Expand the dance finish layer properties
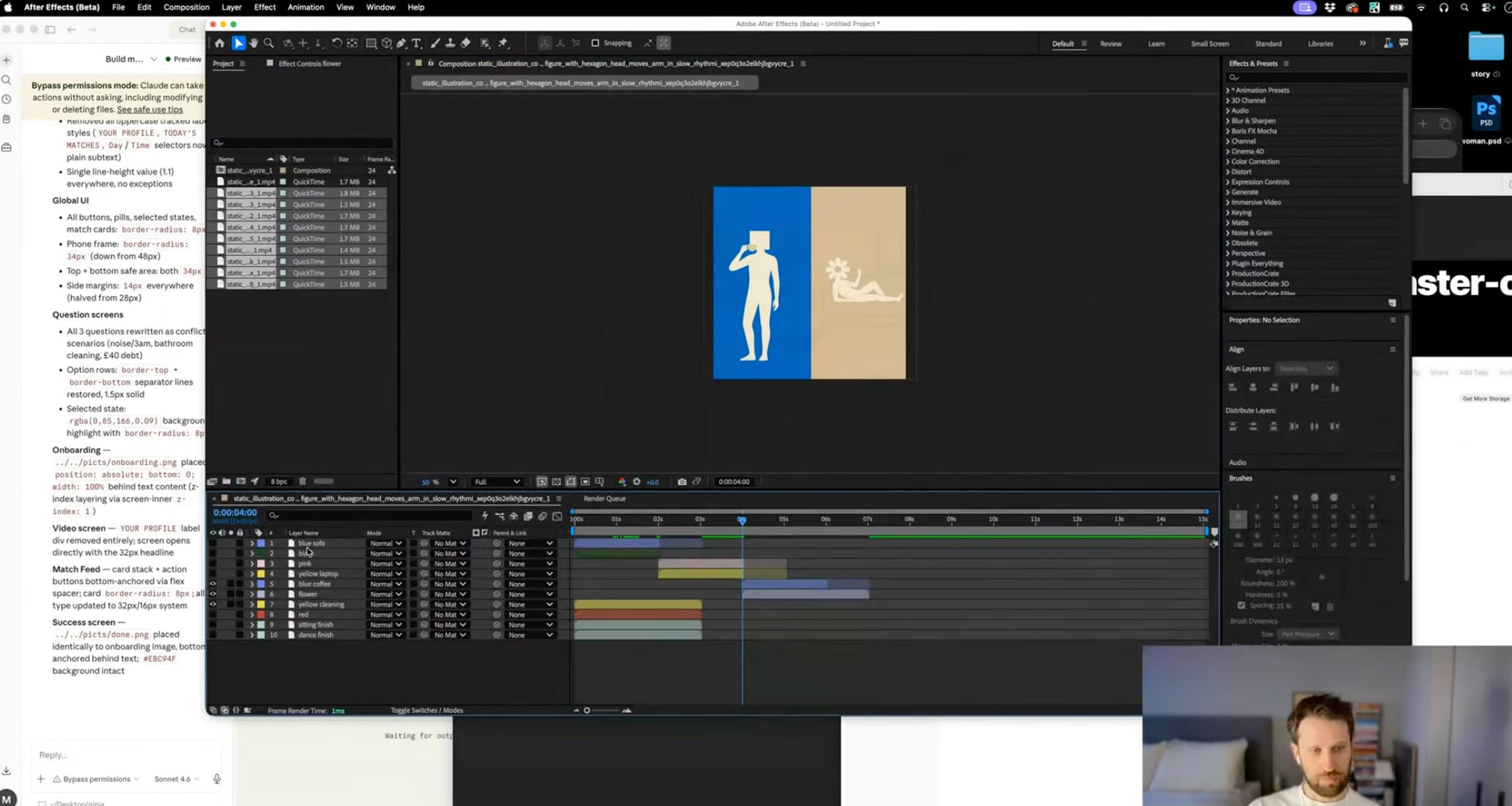Image resolution: width=1512 pixels, height=806 pixels. (x=252, y=635)
